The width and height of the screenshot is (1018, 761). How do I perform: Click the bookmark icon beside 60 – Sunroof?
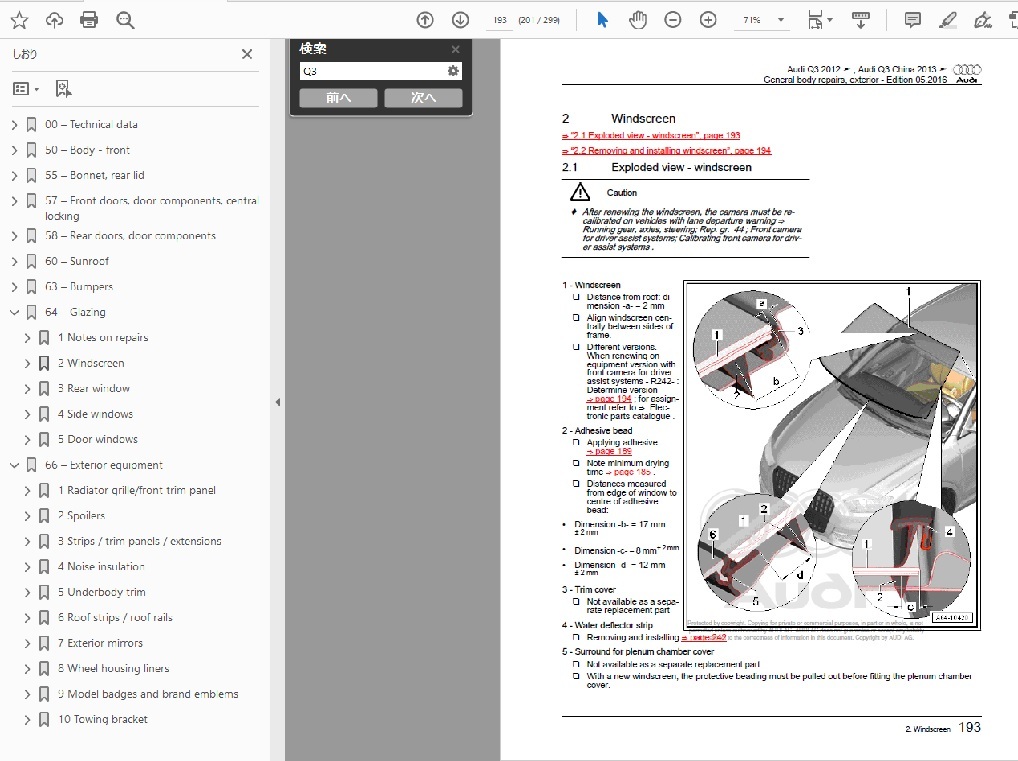click(x=31, y=261)
